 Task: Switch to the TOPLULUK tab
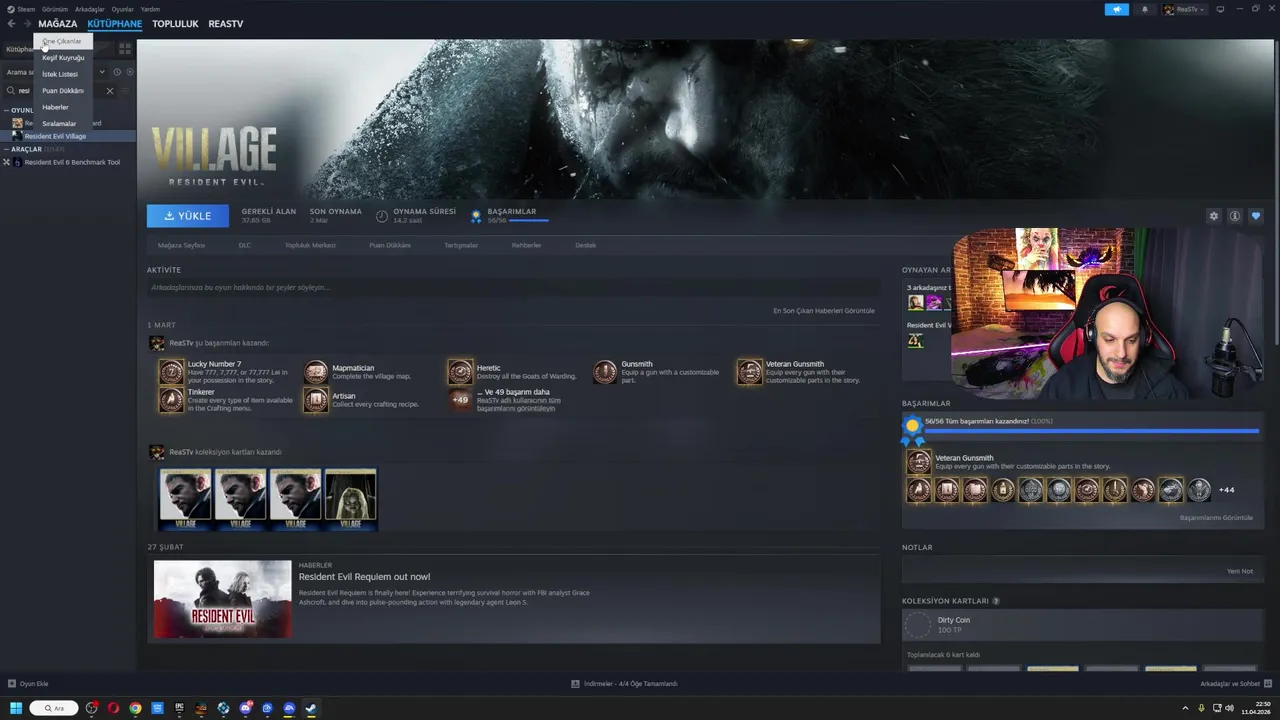[x=175, y=24]
